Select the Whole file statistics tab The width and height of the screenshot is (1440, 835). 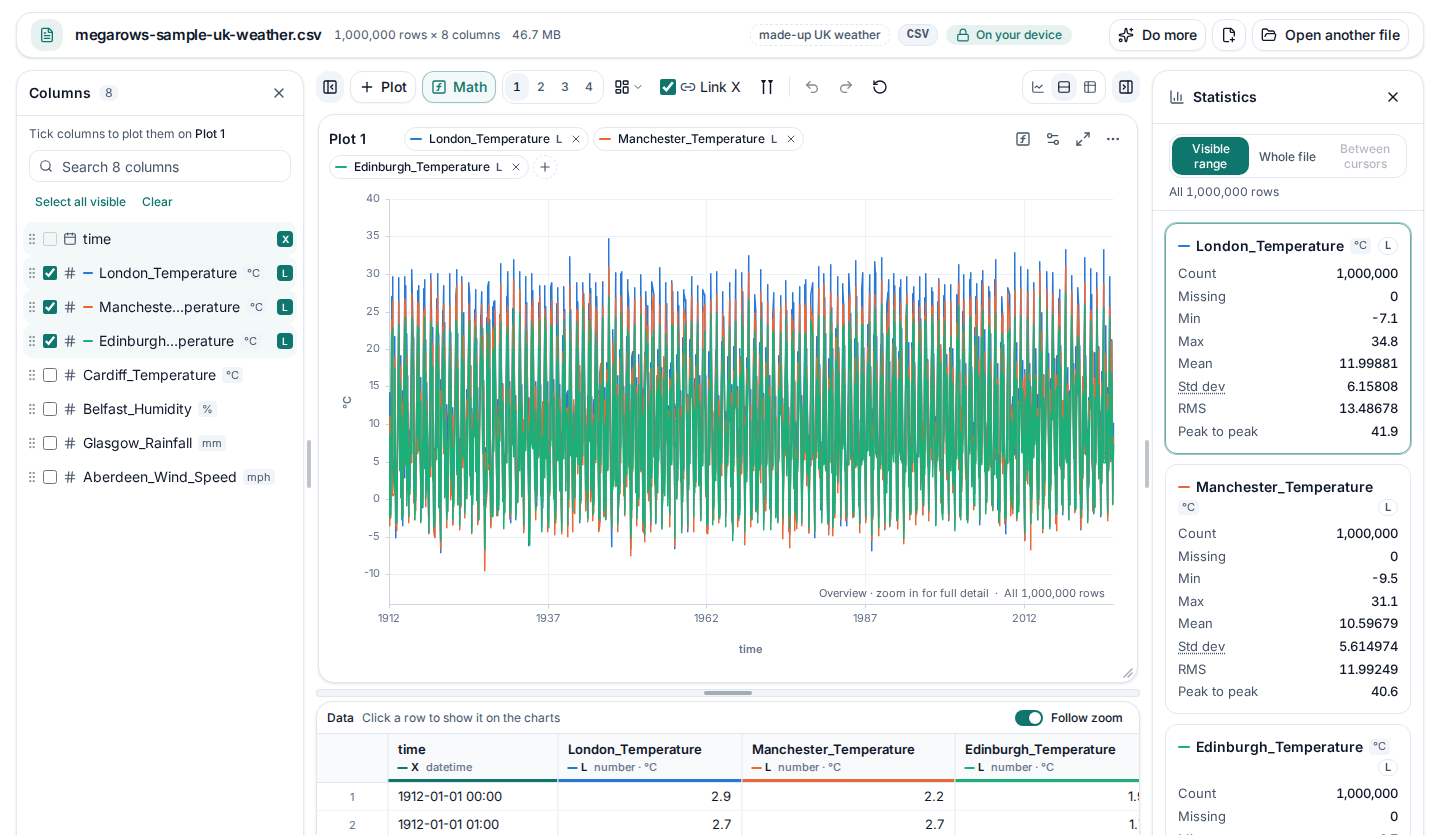point(1287,157)
